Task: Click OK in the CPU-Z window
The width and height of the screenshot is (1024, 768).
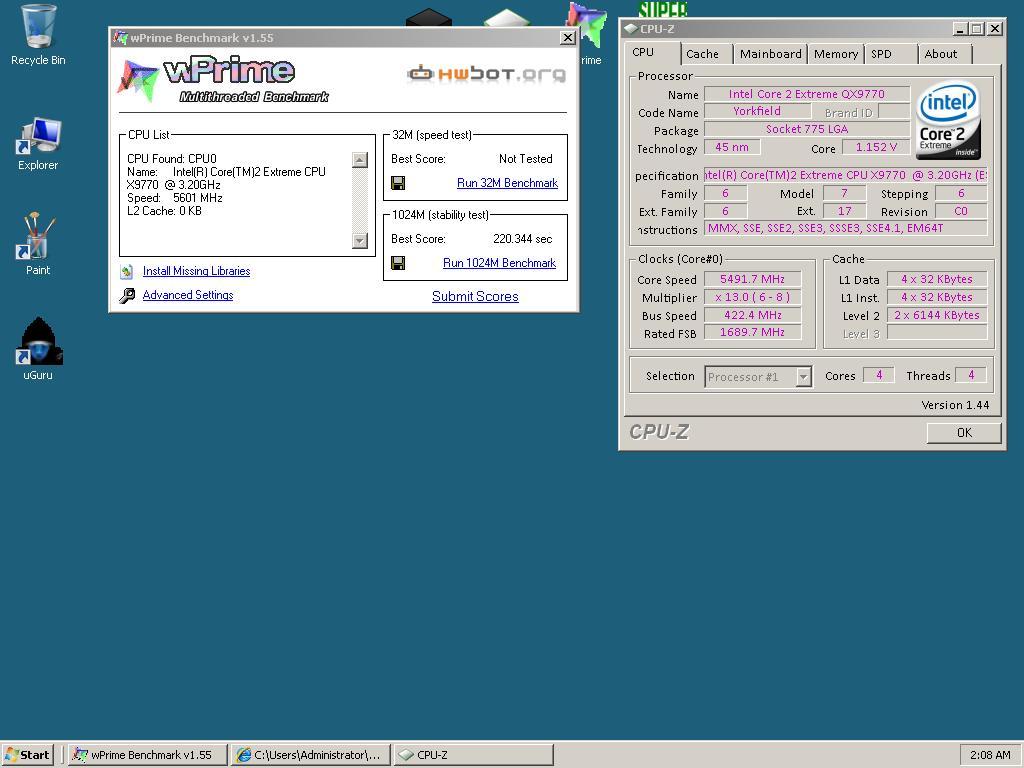Action: click(x=964, y=433)
